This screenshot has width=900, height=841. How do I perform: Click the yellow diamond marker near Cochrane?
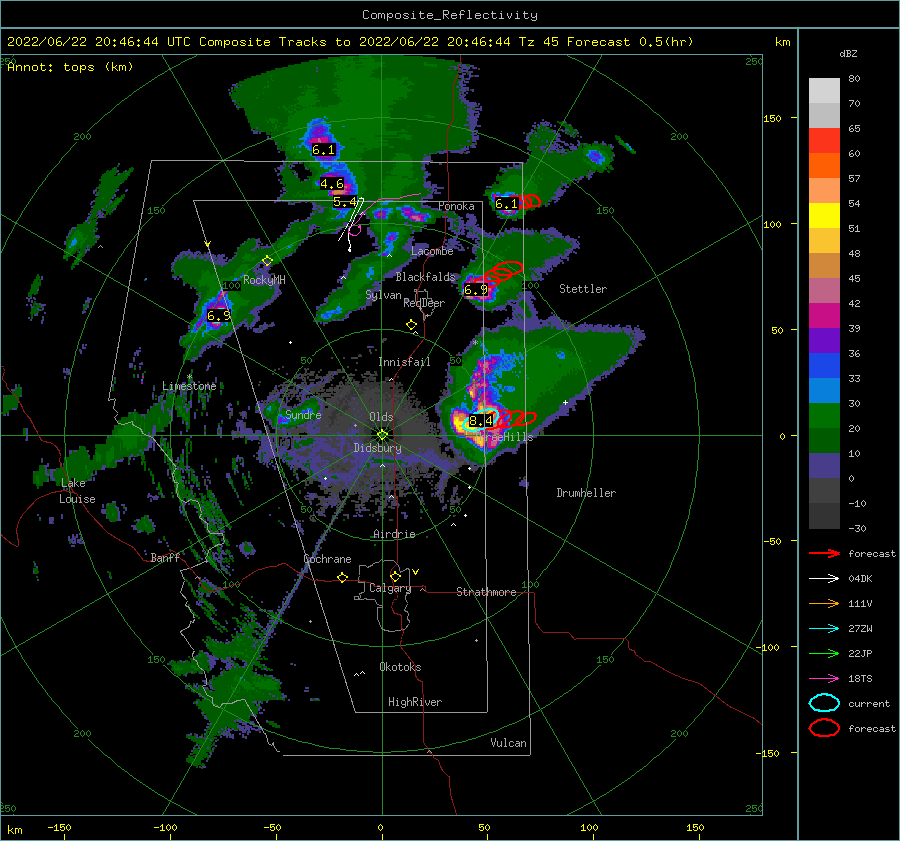click(343, 578)
